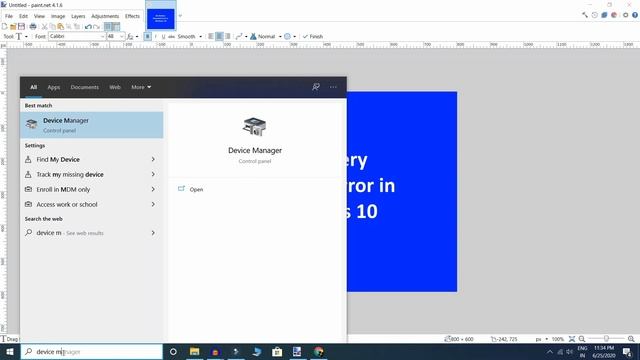
Task: Open Chrome from the taskbar
Action: pyautogui.click(x=318, y=351)
